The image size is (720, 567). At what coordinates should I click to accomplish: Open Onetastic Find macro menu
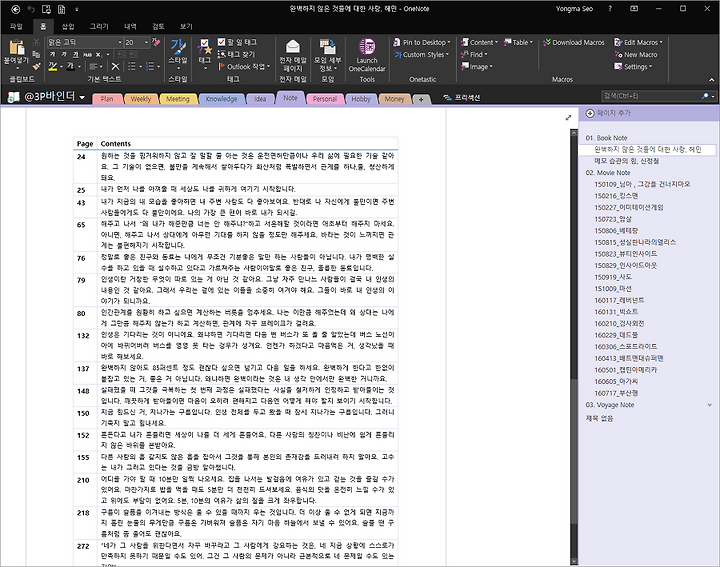click(x=474, y=55)
